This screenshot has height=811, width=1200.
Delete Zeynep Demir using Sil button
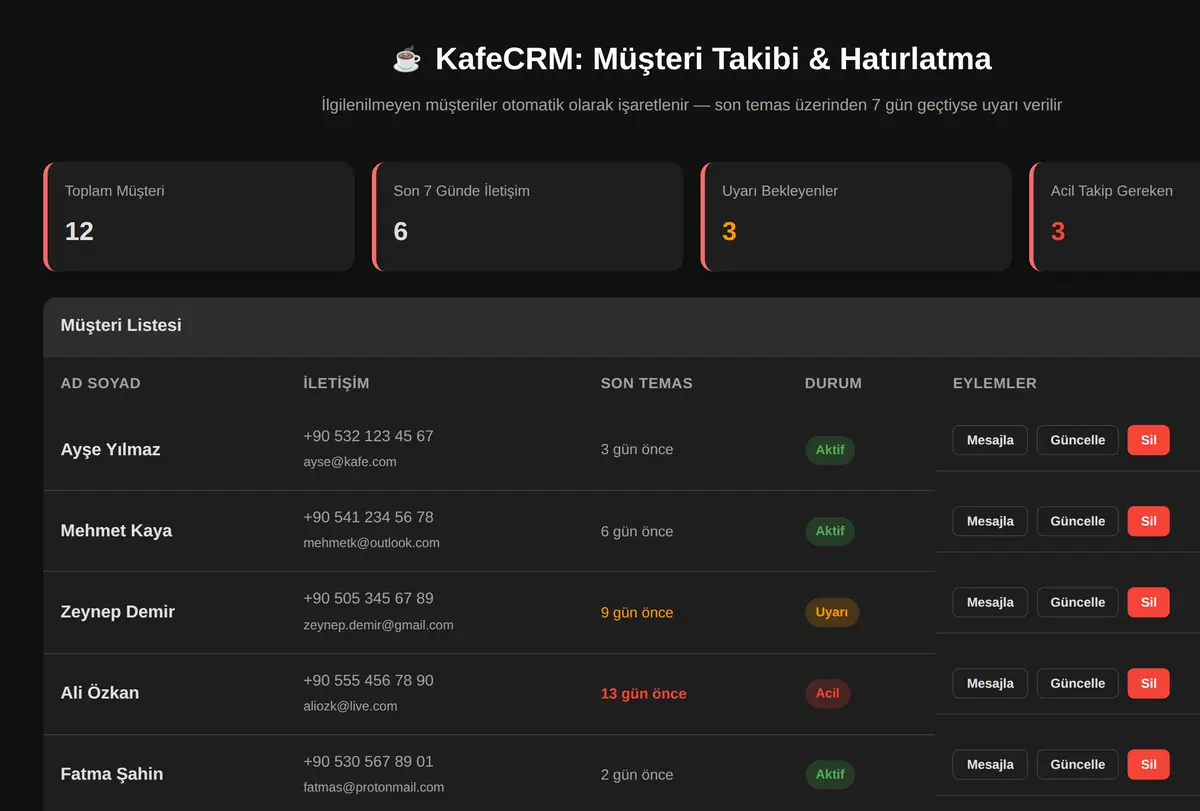[1148, 602]
